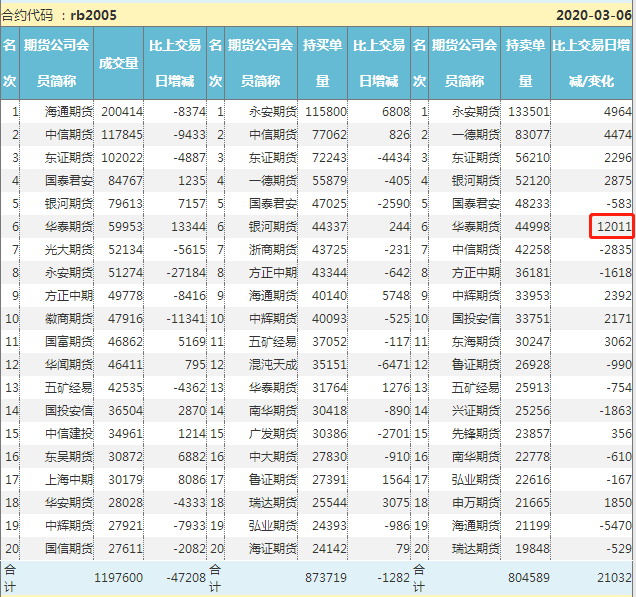636x597 pixels.
Task: Click 瑞达期货 in the long position ranking
Action: 273,503
